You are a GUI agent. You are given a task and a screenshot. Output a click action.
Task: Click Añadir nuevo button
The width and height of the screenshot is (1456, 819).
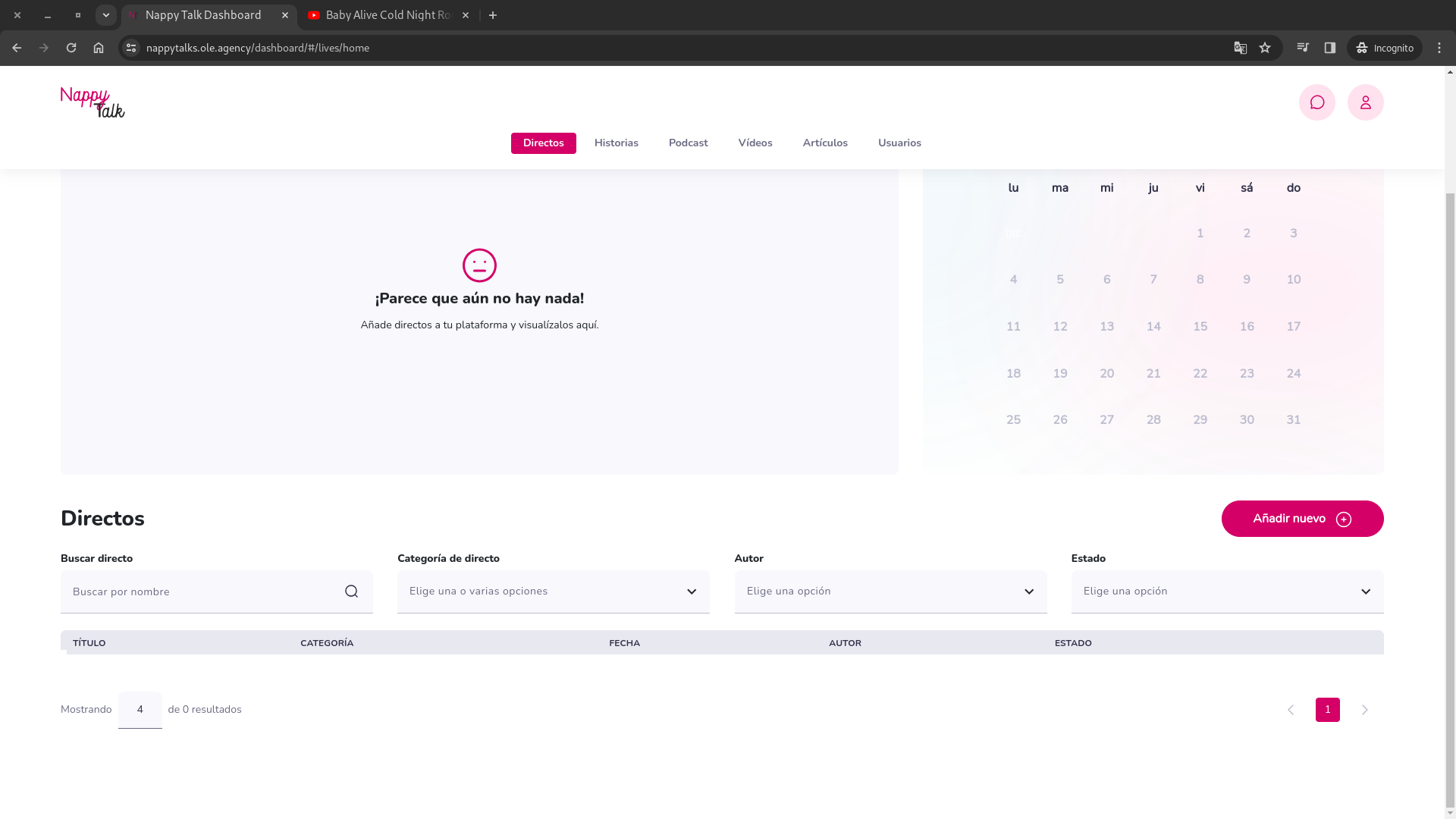pyautogui.click(x=1302, y=519)
